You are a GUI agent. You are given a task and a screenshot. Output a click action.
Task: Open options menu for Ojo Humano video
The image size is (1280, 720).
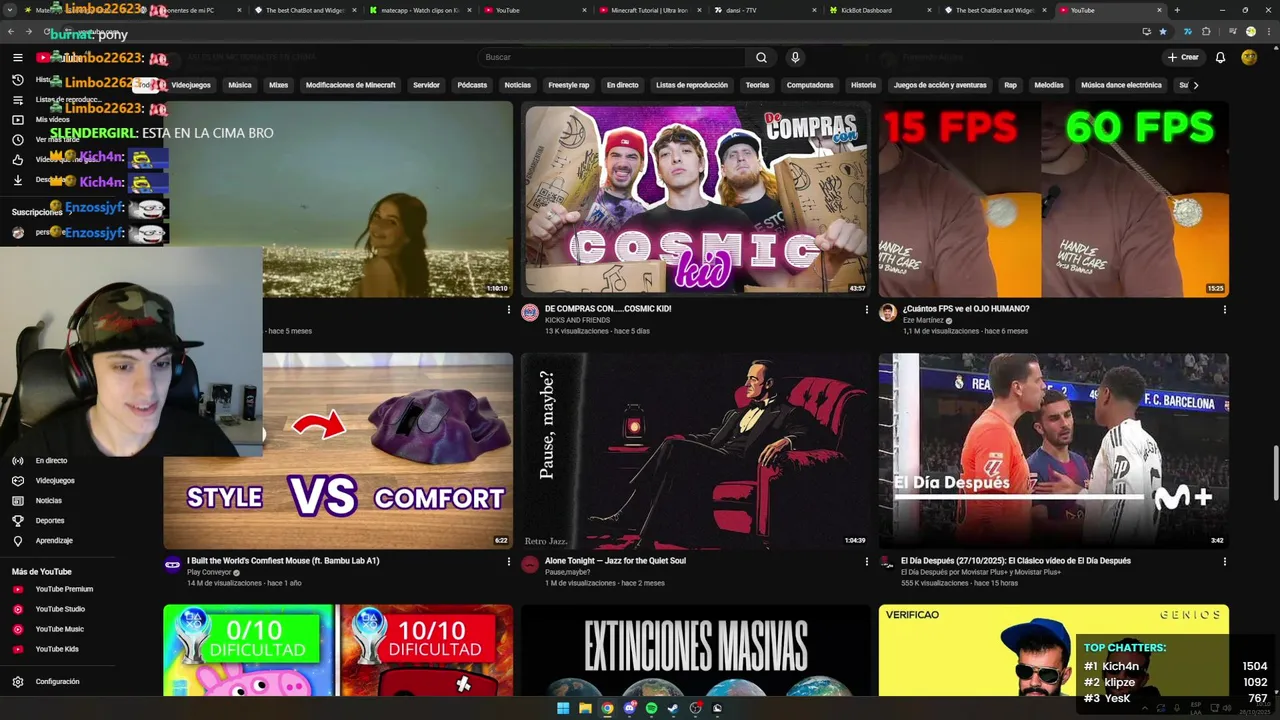1224,310
